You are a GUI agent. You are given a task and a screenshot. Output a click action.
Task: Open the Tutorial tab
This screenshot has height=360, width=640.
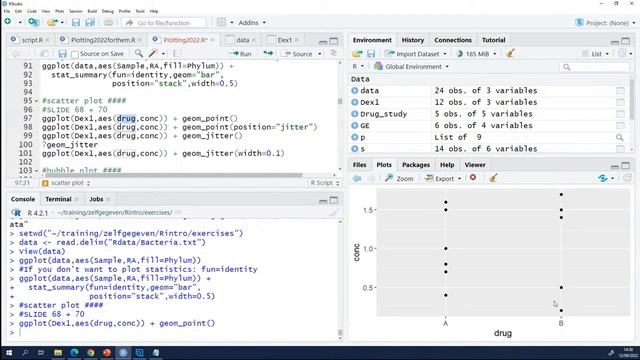click(x=493, y=40)
